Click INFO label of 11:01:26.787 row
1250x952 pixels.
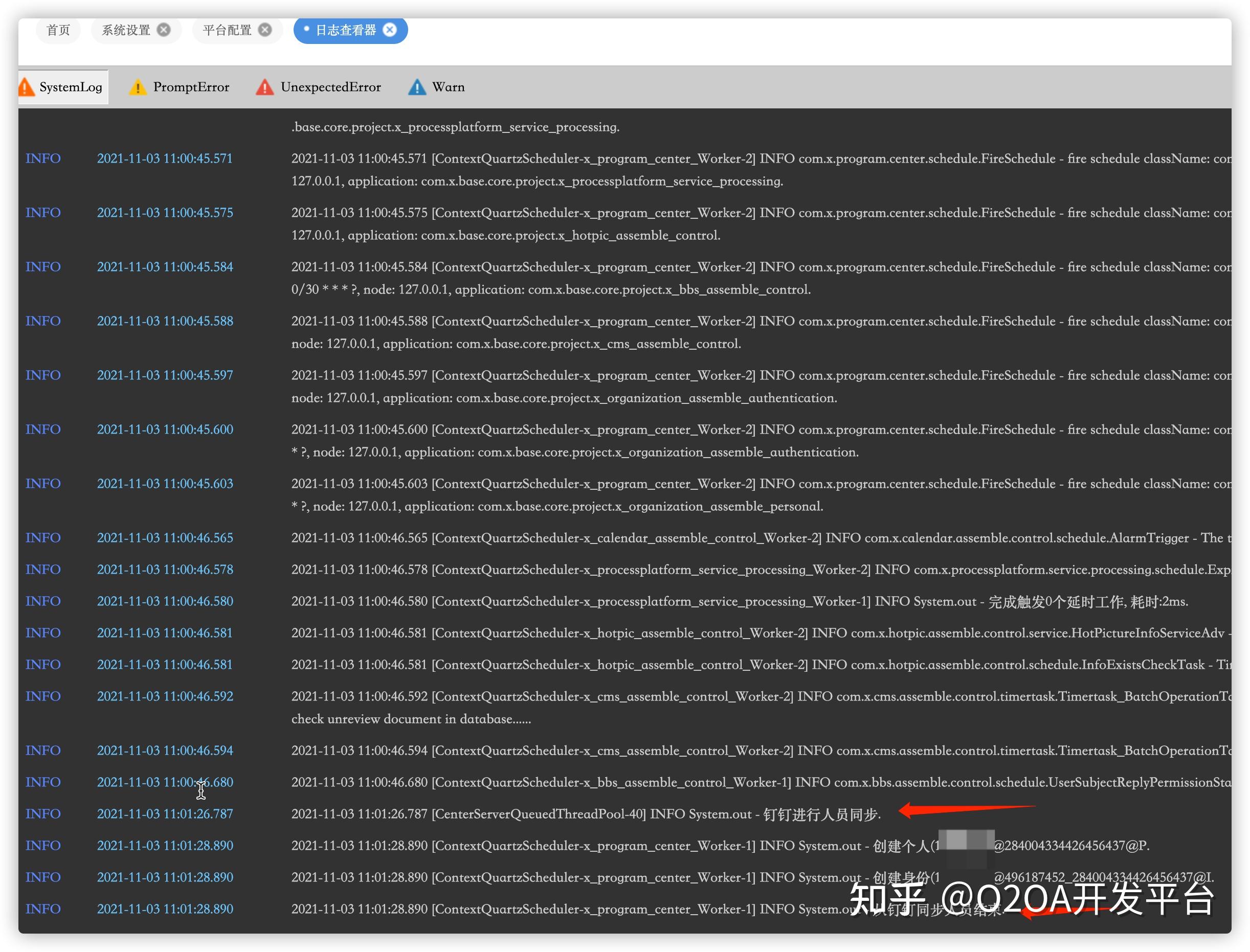pyautogui.click(x=43, y=814)
